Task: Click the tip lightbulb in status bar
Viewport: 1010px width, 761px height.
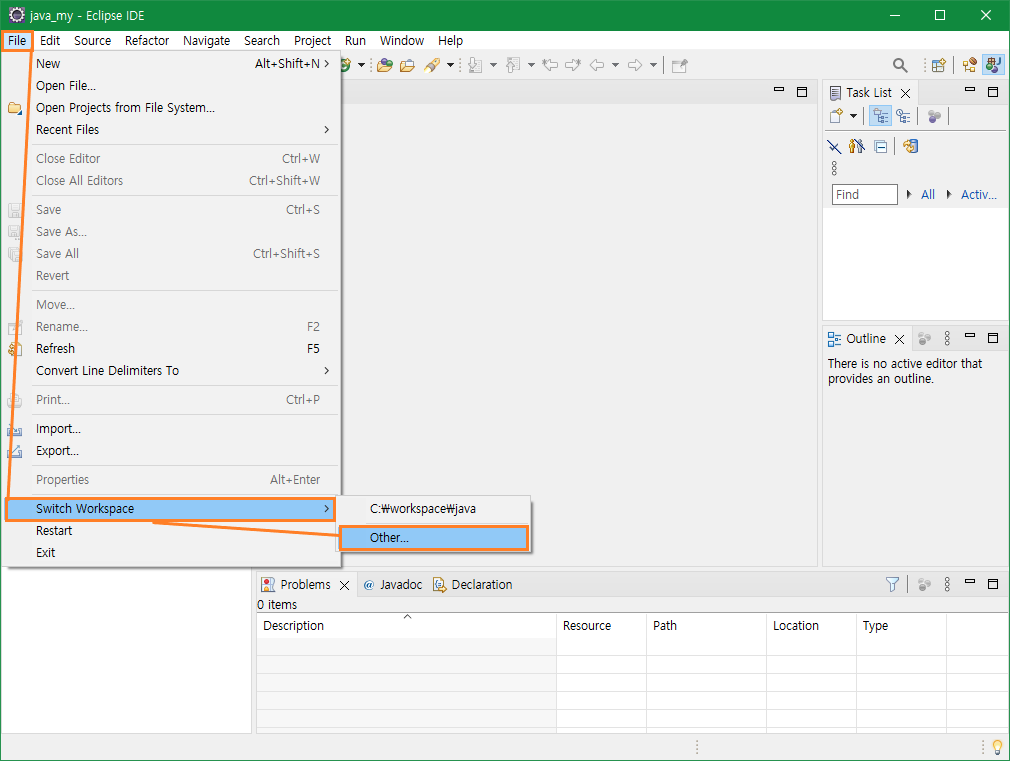Action: tap(997, 747)
